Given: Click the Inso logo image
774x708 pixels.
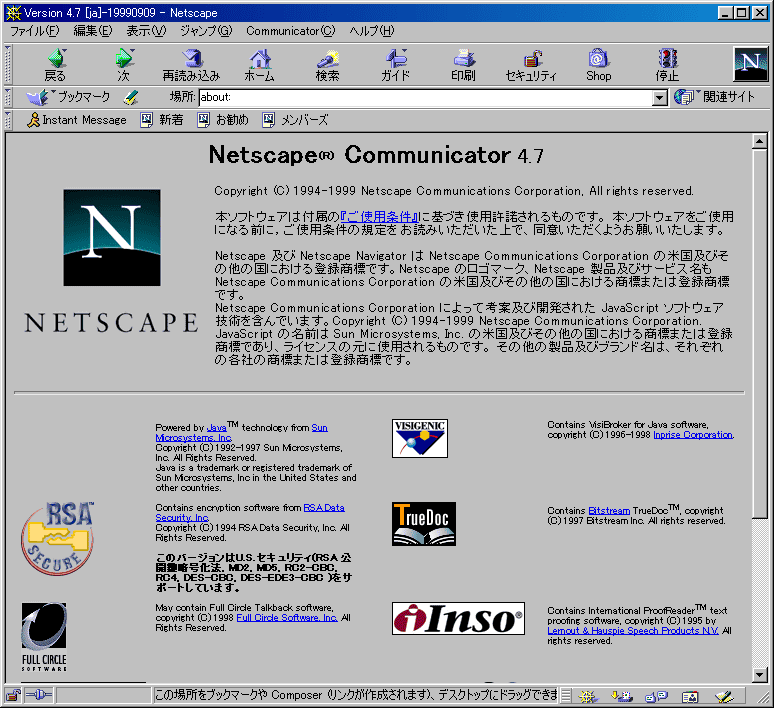Looking at the screenshot, I should pos(459,618).
